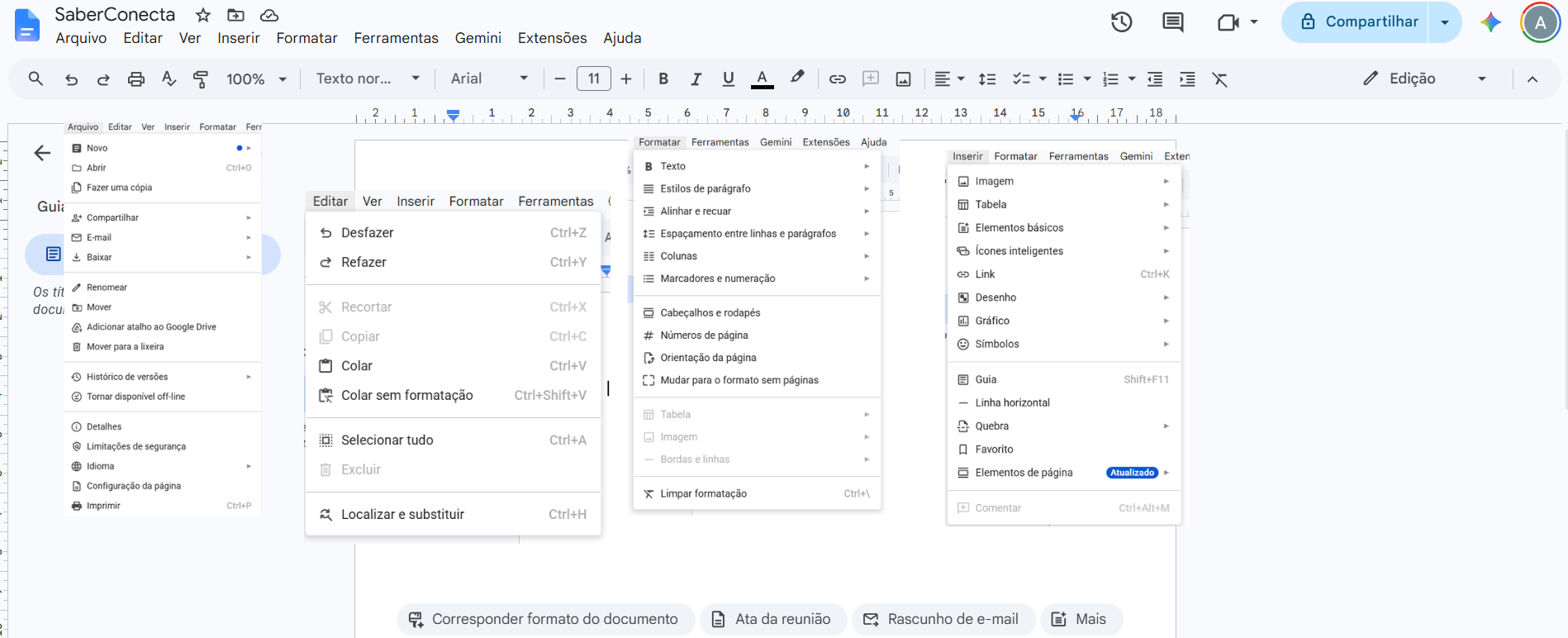Open the highlight color pen
Viewport: 1568px width, 638px height.
coord(797,78)
